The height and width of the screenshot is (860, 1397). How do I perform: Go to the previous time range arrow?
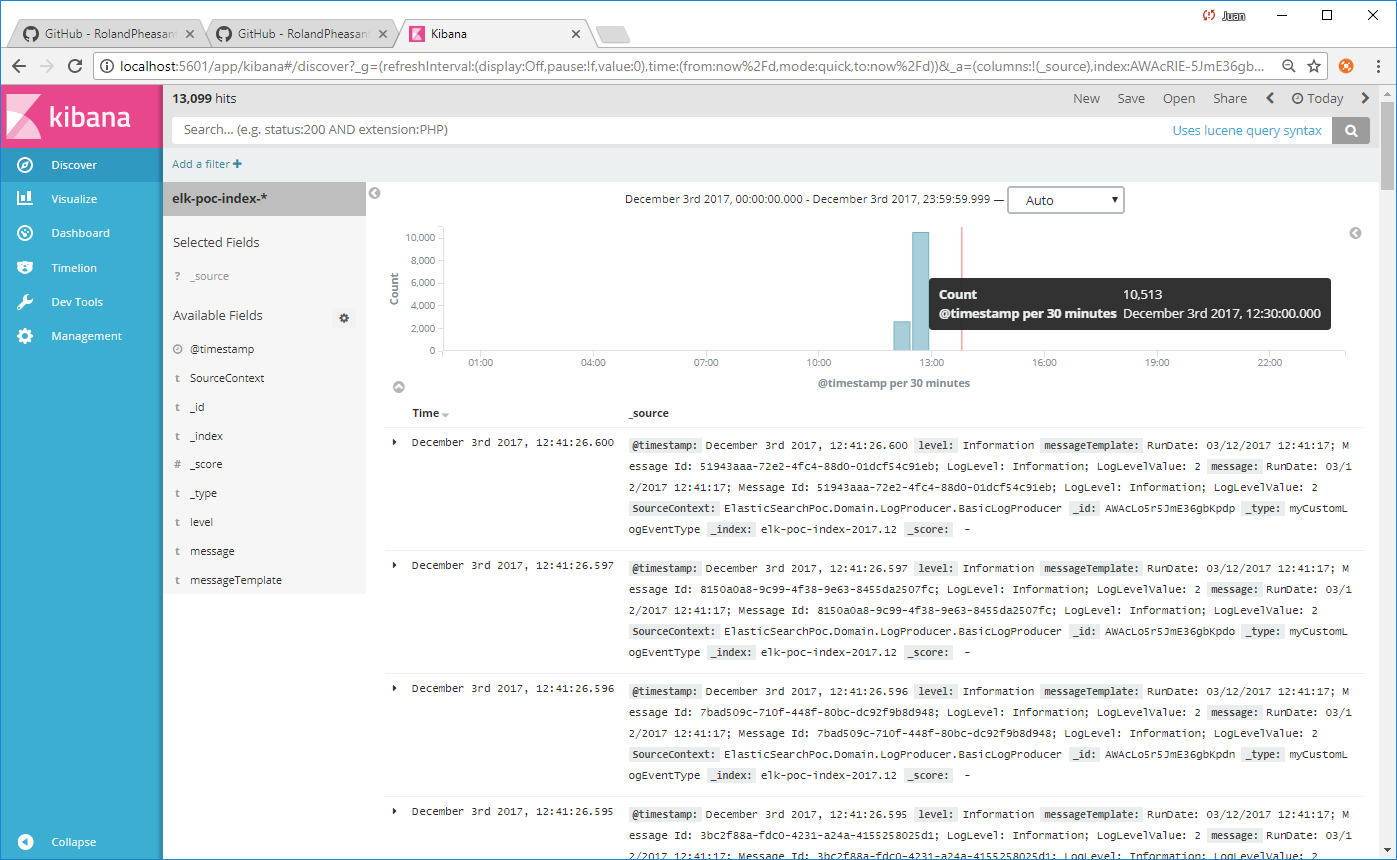(1270, 98)
